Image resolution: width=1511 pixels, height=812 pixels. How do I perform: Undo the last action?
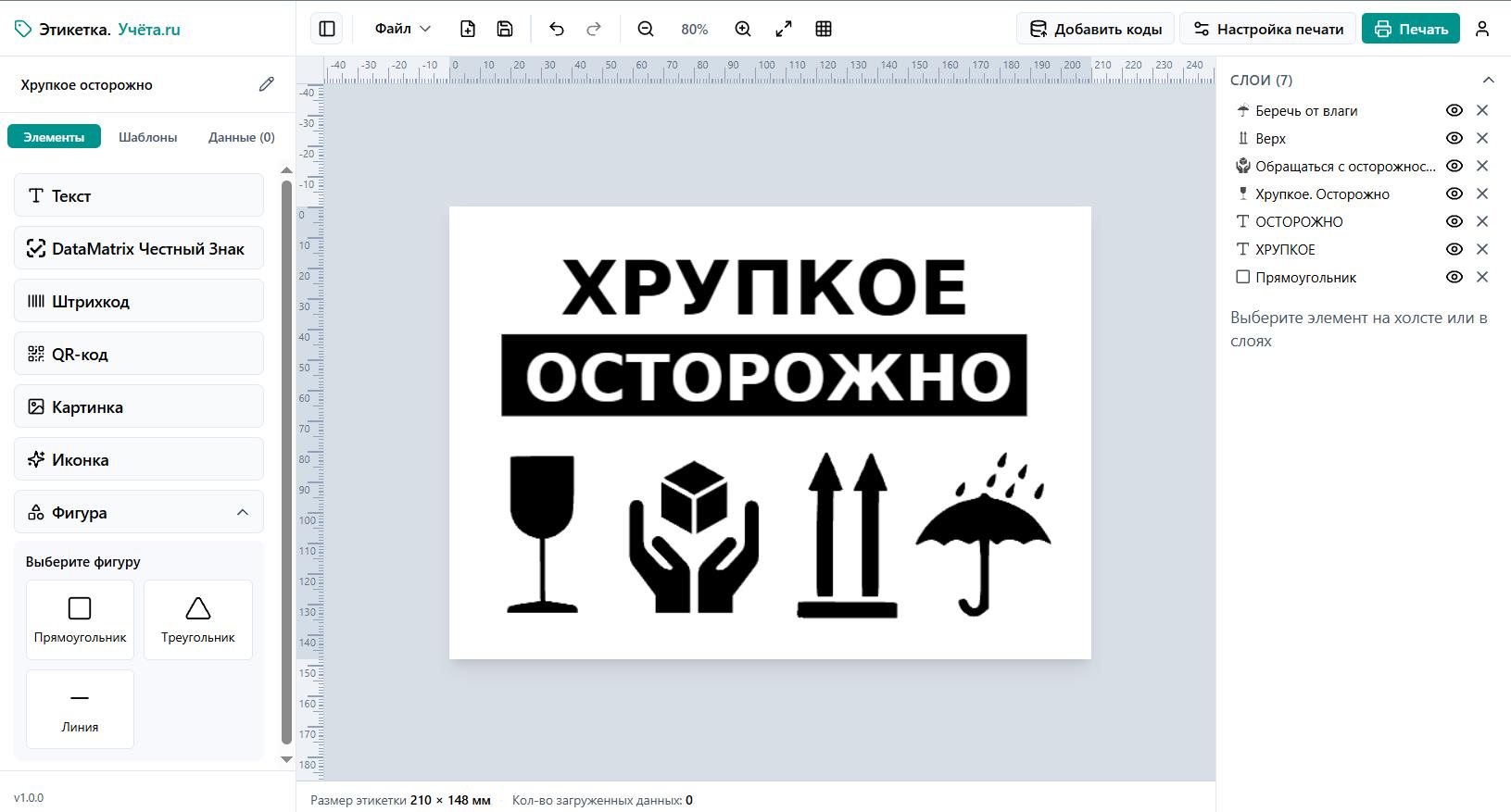pyautogui.click(x=557, y=29)
